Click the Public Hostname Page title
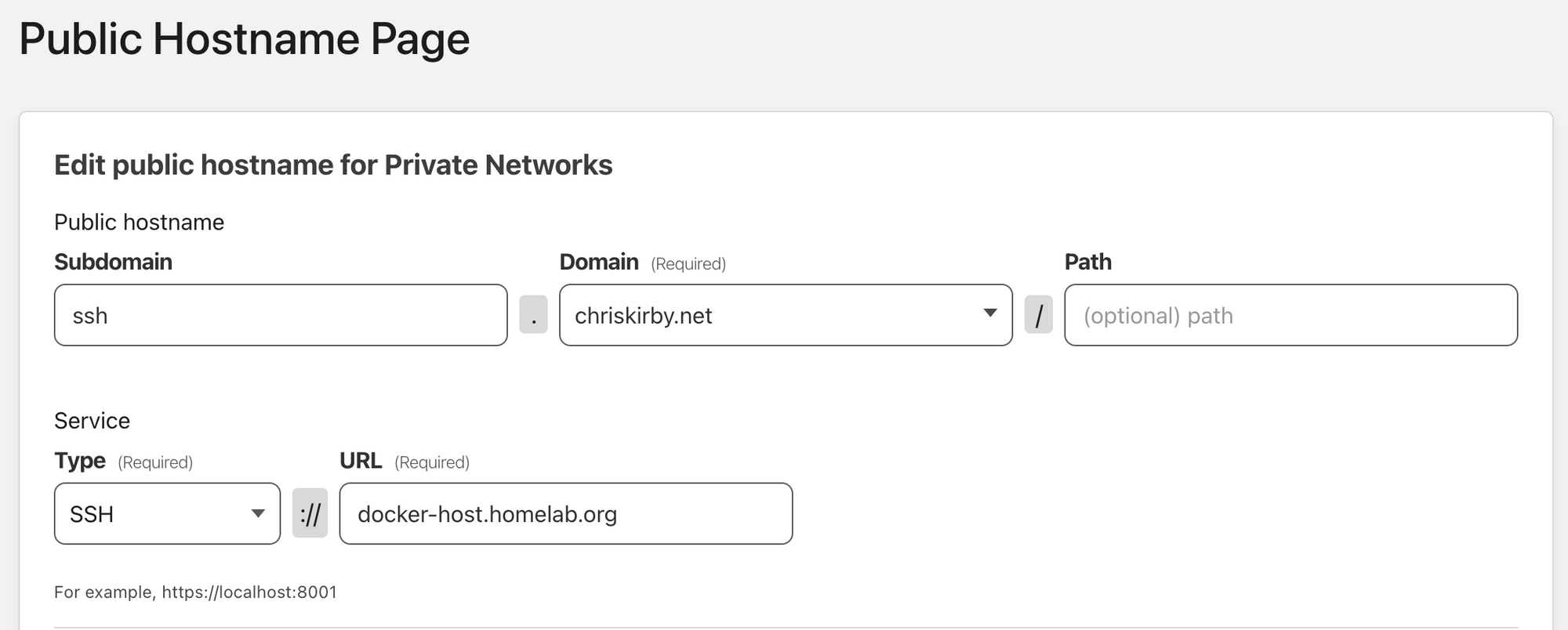 coord(245,37)
